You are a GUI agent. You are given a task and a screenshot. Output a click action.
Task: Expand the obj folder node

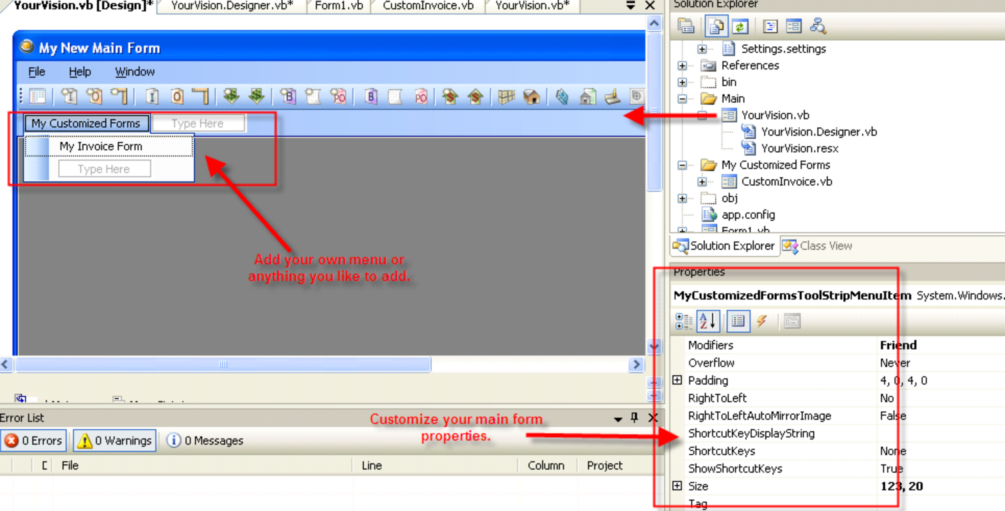682,199
